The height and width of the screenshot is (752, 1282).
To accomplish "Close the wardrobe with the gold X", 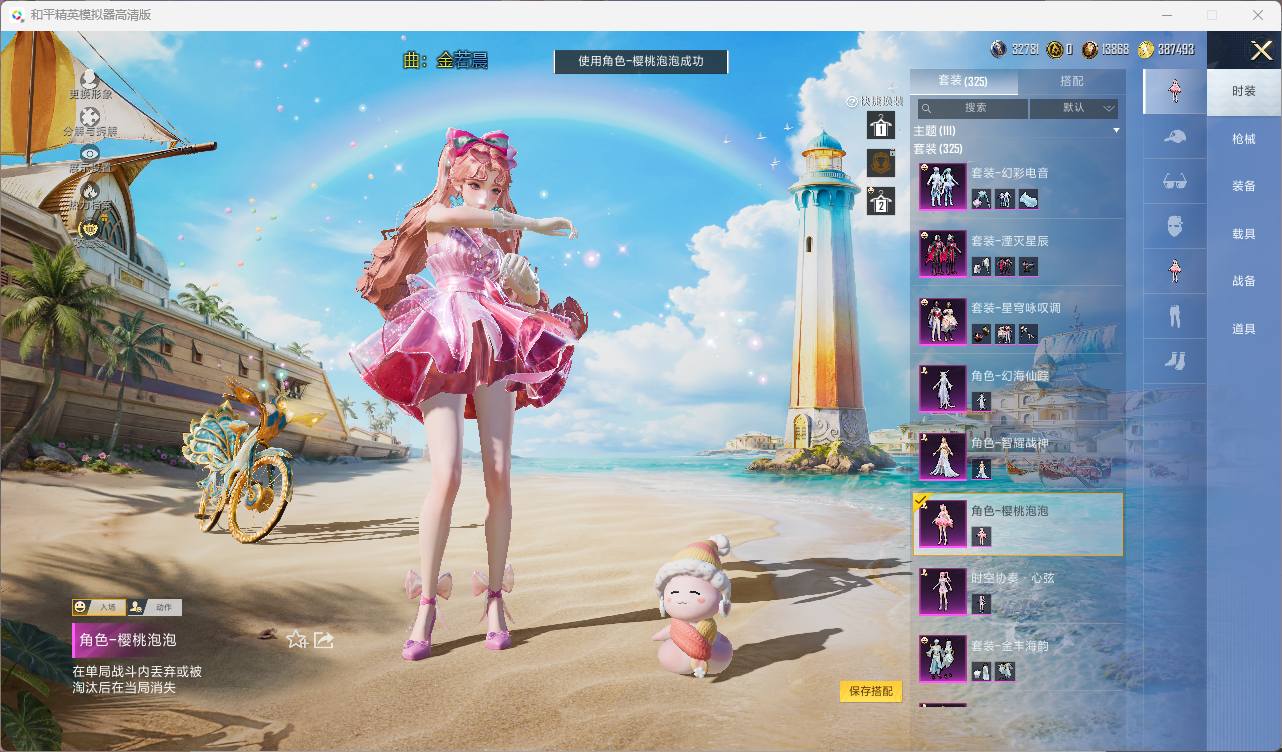I will click(1261, 50).
